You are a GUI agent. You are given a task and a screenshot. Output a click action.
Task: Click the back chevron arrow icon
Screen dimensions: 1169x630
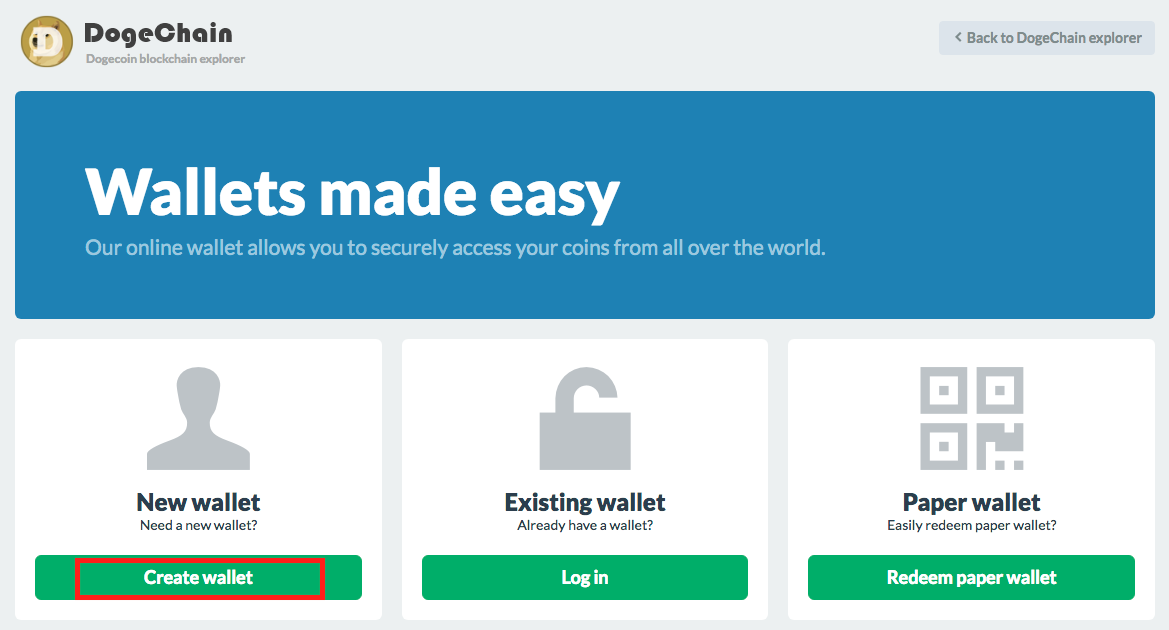tap(958, 37)
